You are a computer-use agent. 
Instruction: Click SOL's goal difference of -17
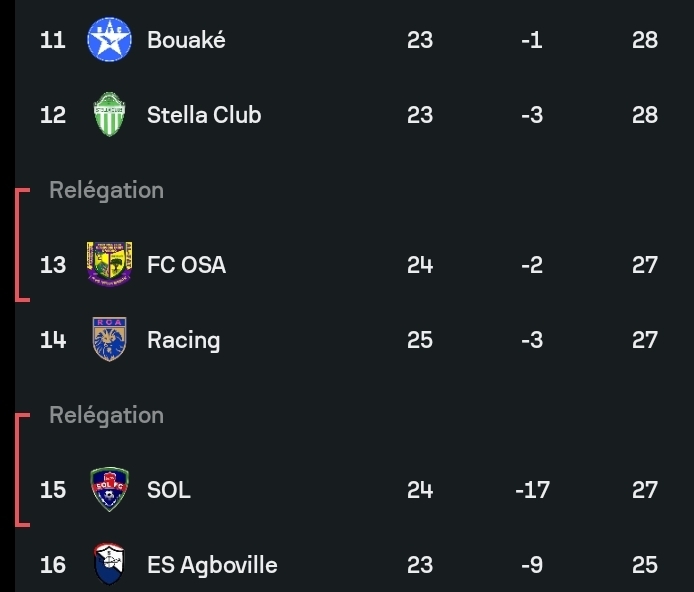[x=531, y=490]
